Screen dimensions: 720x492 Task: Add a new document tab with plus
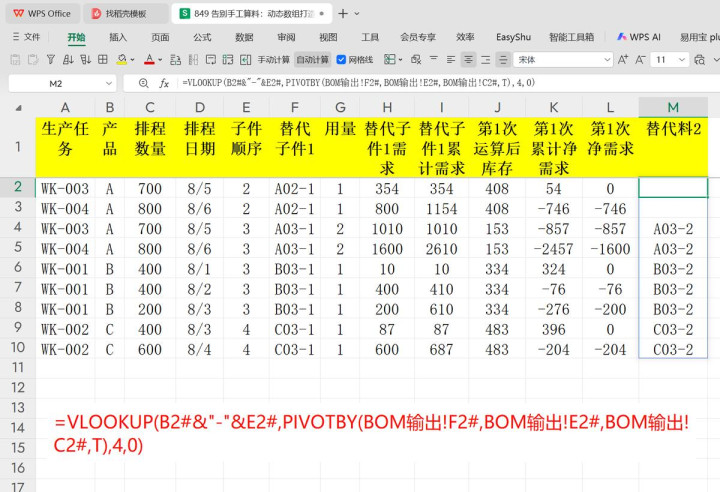343,14
